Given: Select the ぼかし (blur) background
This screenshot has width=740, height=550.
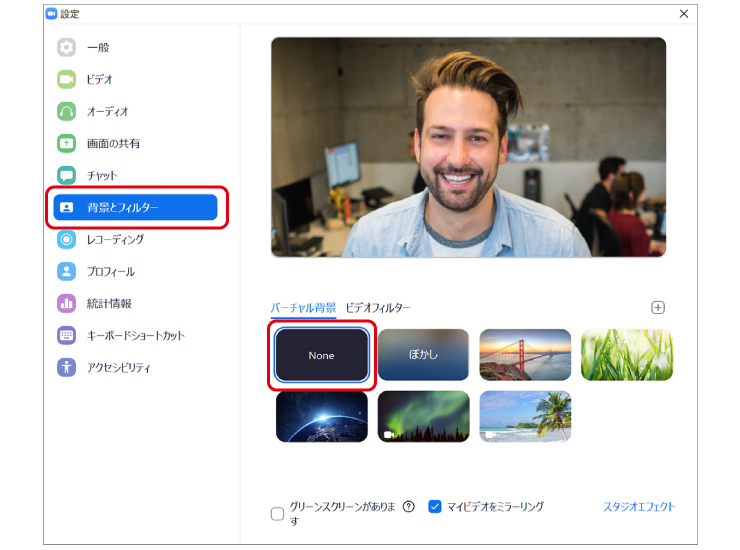Looking at the screenshot, I should [423, 355].
